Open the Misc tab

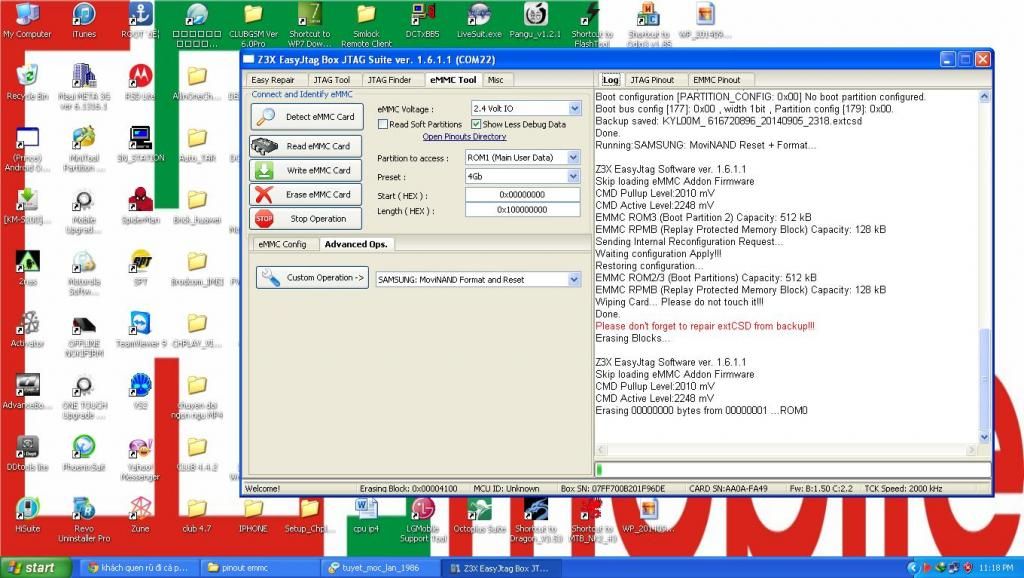coord(496,80)
